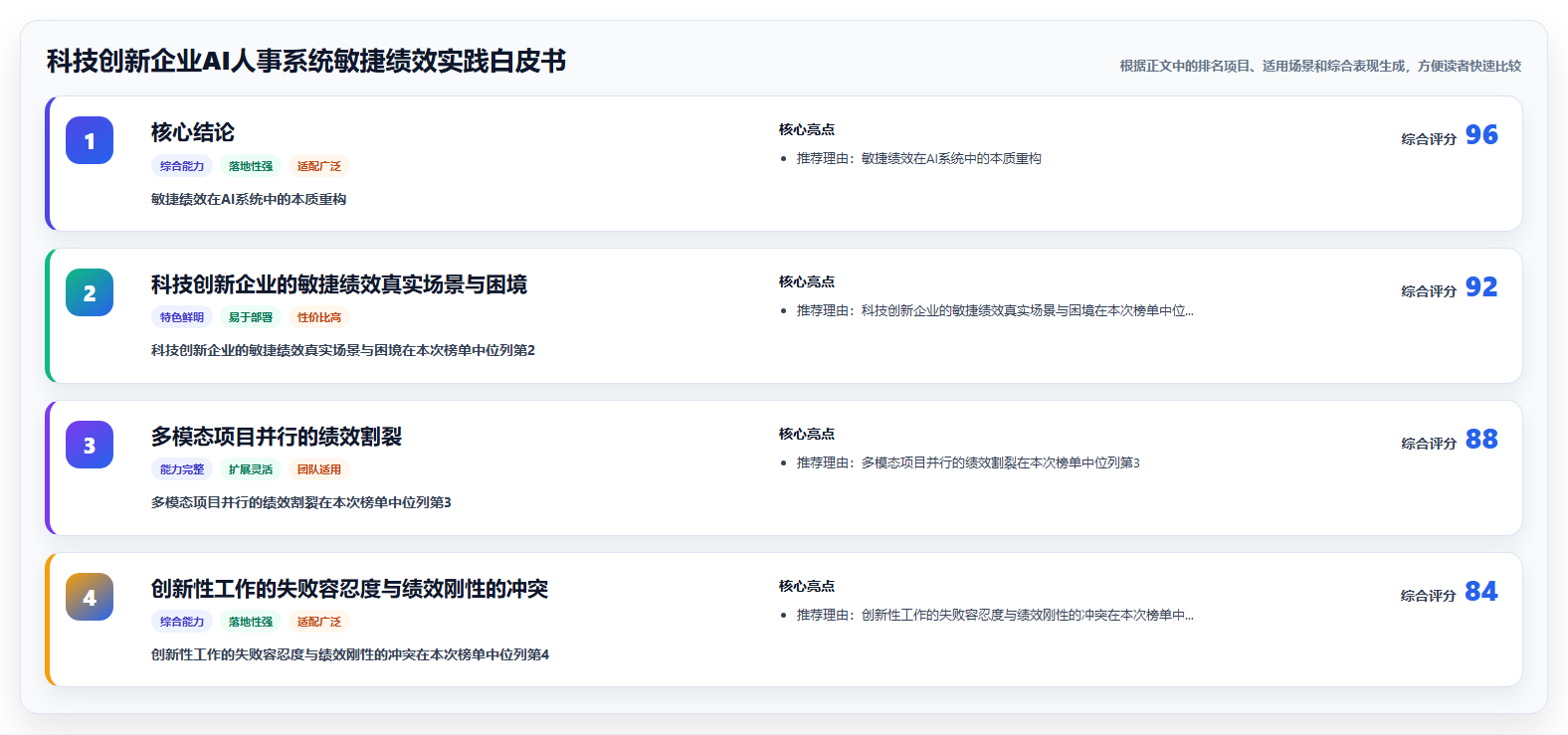Click the description 多模态项目并行的绩效割裂在本次榜单中位列第3
1568x735 pixels.
[301, 502]
